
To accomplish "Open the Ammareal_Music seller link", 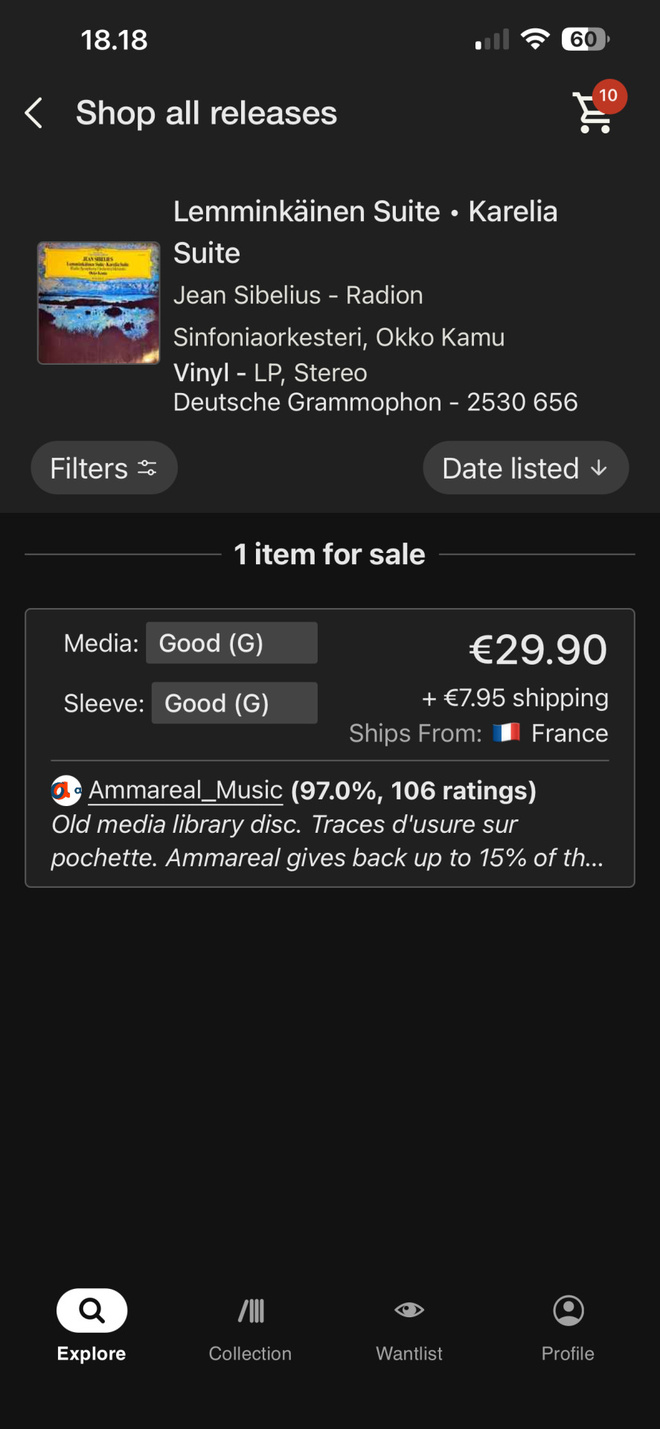I will [x=186, y=790].
